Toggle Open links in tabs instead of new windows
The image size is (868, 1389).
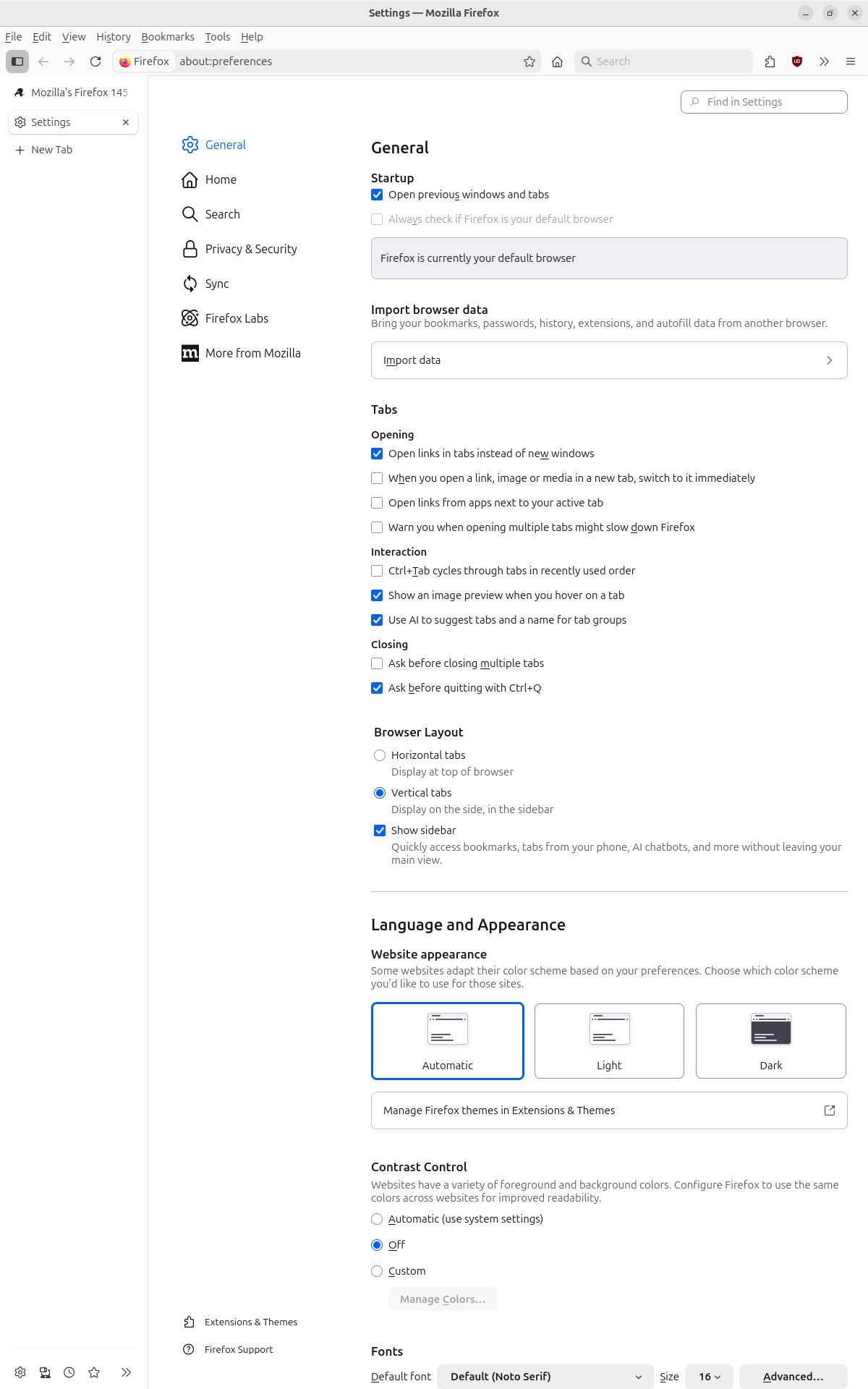coord(377,454)
